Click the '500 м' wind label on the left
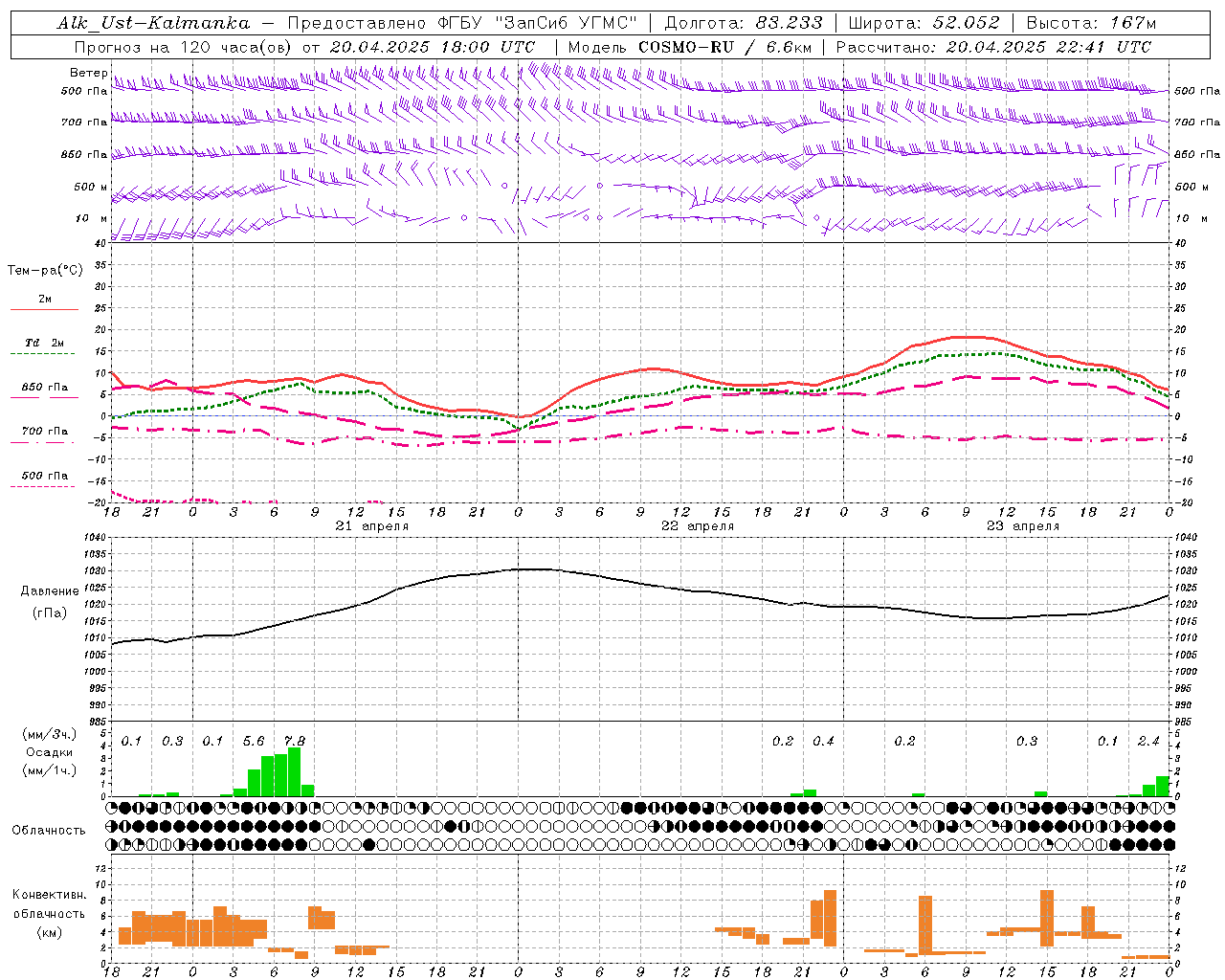The image size is (1225, 980). (x=91, y=187)
